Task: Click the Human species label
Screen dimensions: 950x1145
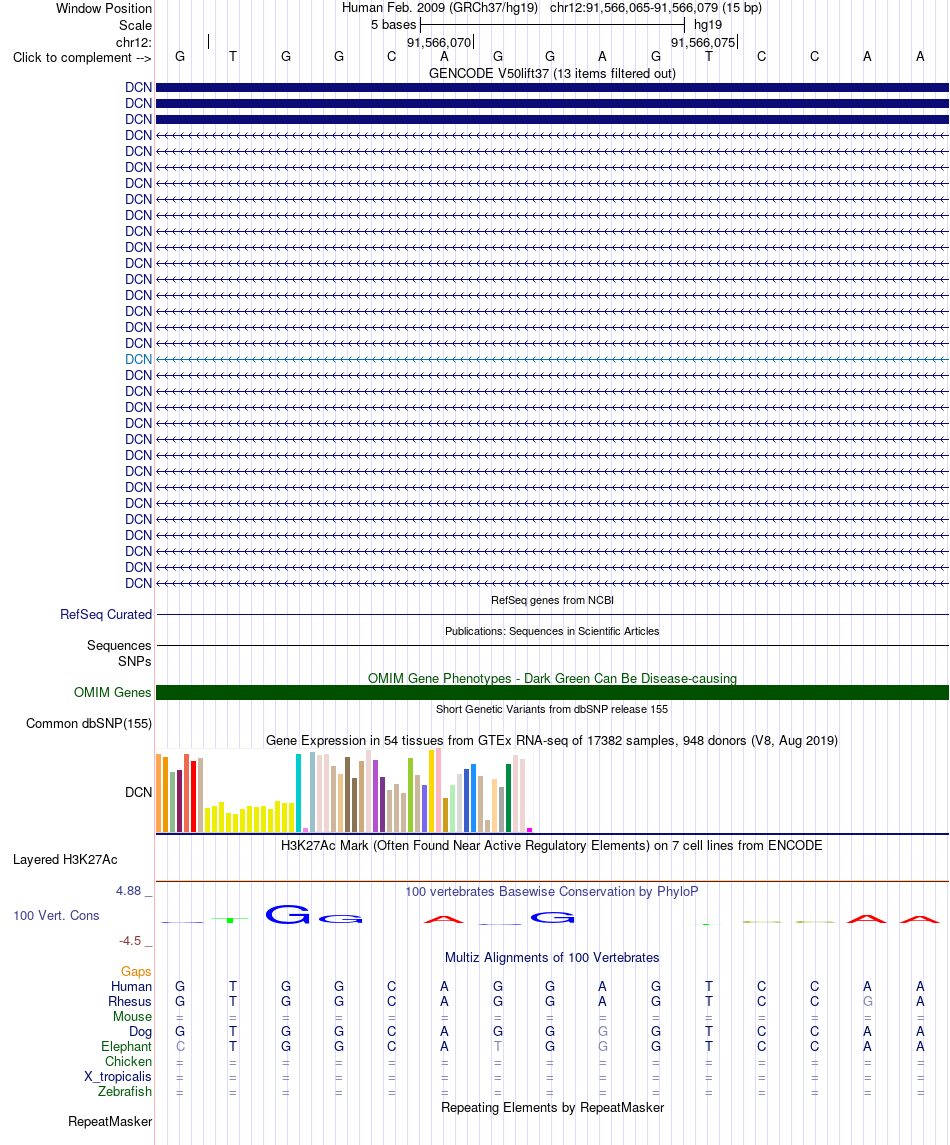Action: point(131,987)
